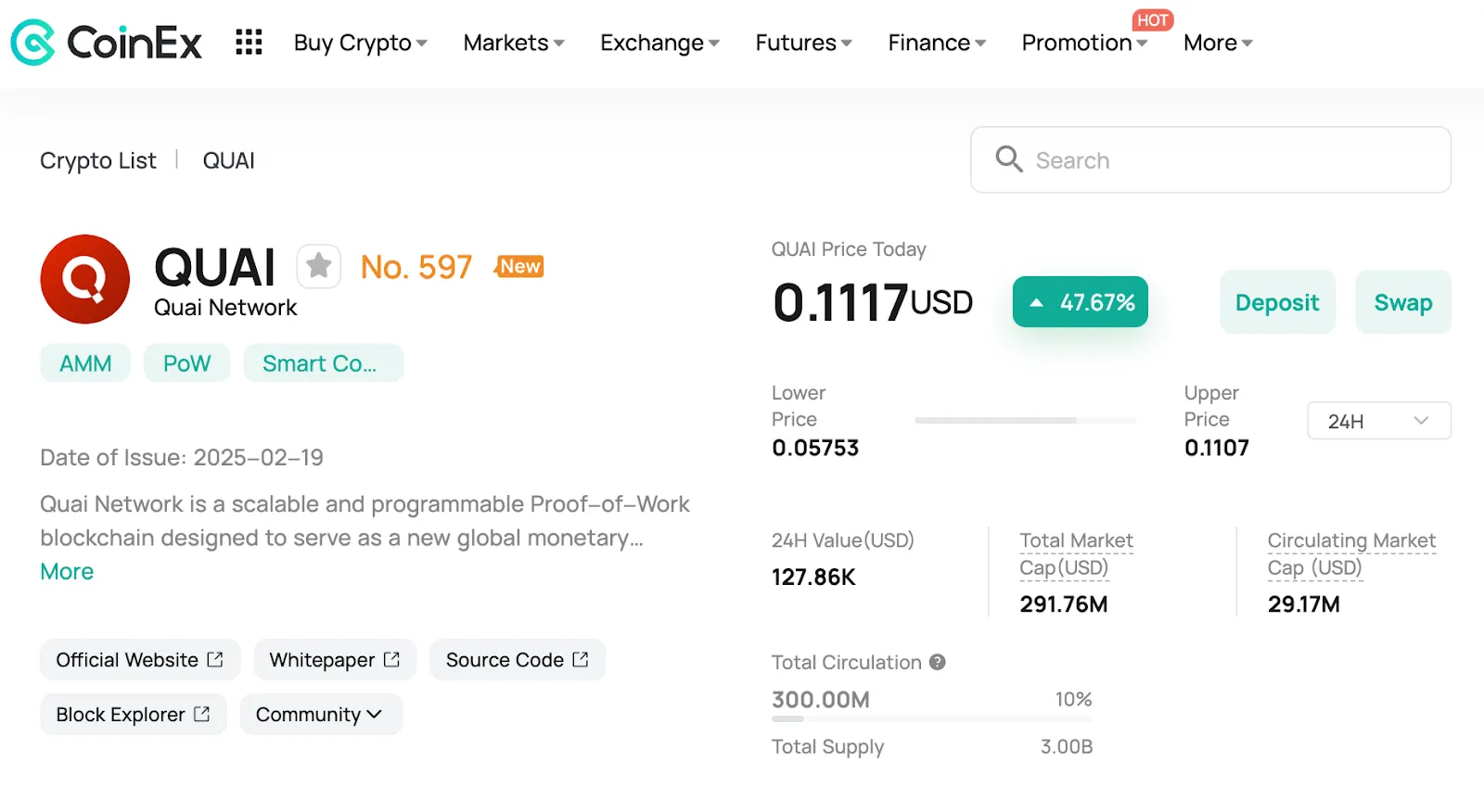Open the Whitepaper link
This screenshot has width=1484, height=812.
[x=335, y=660]
